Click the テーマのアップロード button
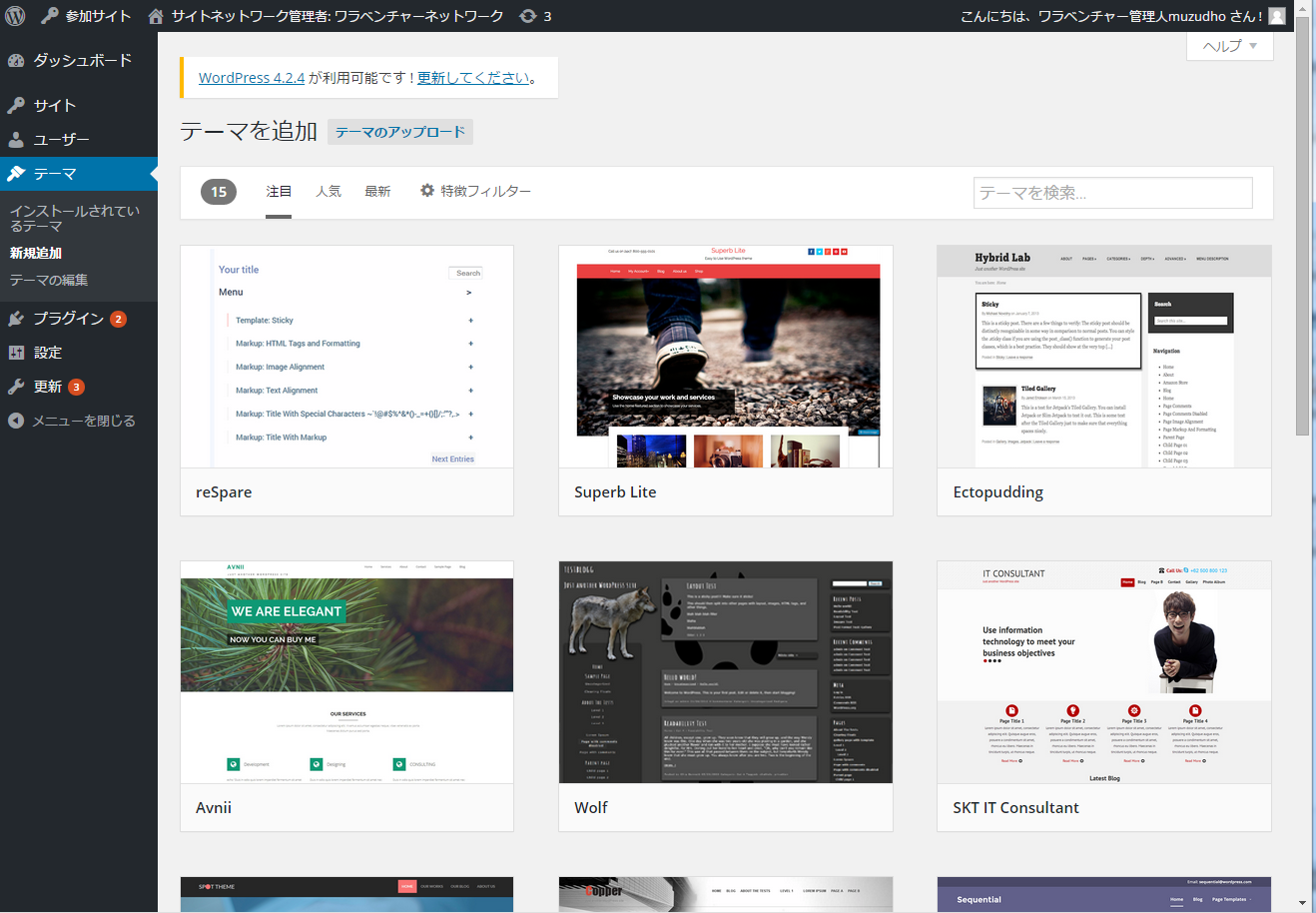1316x913 pixels. pyautogui.click(x=400, y=132)
